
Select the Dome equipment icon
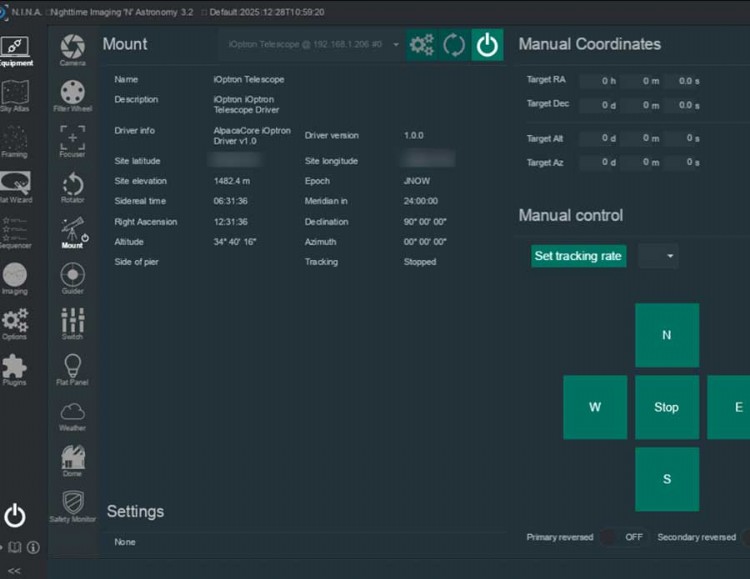[73, 461]
